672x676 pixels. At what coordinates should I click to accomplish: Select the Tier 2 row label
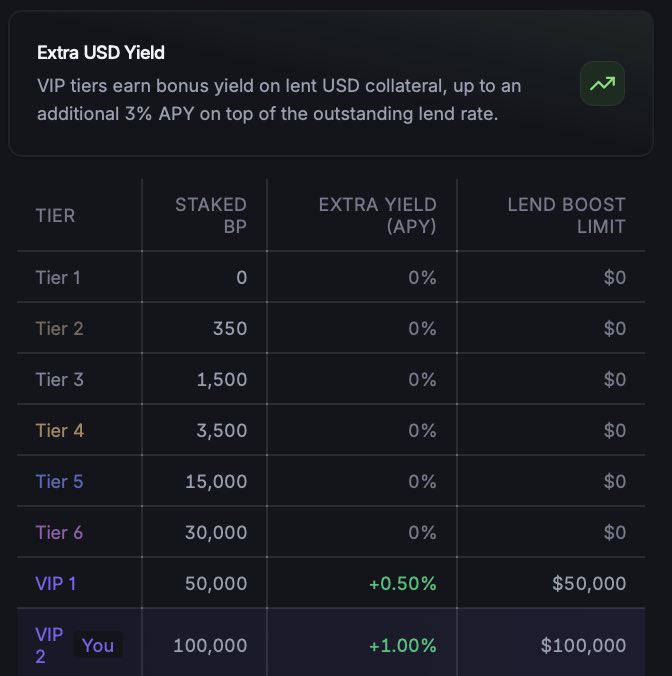click(x=59, y=328)
